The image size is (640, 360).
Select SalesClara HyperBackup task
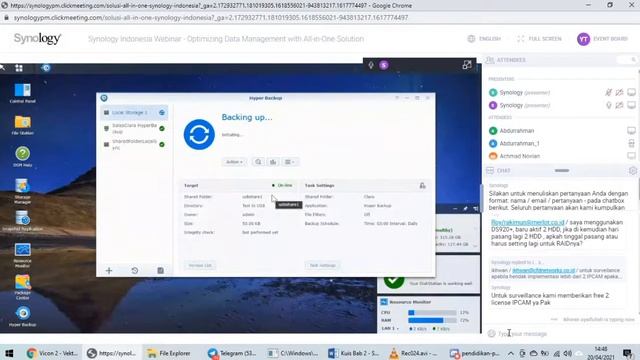[134, 129]
